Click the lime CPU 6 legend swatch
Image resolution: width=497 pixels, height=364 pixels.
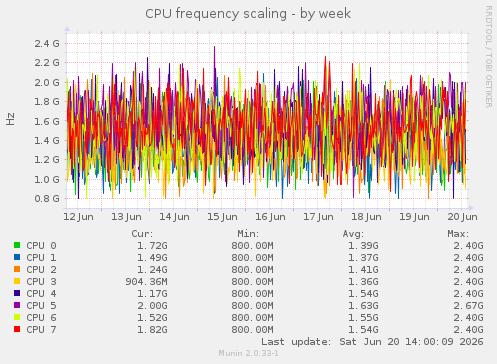17,317
